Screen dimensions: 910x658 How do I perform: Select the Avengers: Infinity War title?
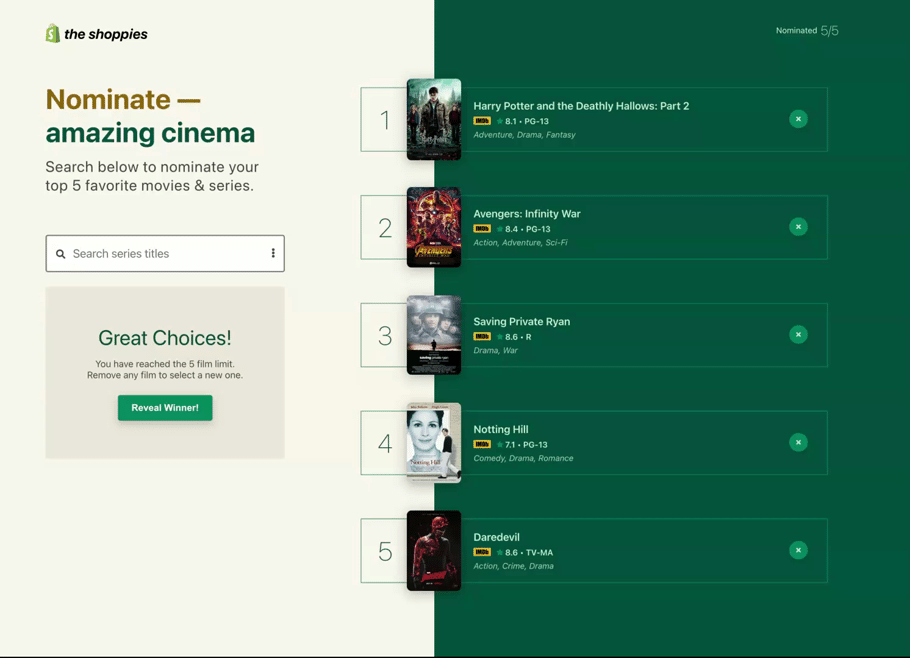(526, 214)
